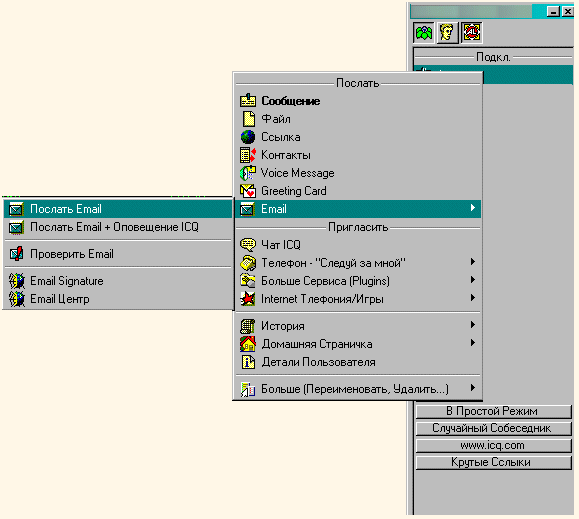Select the Файл menu entry

pos(358,119)
